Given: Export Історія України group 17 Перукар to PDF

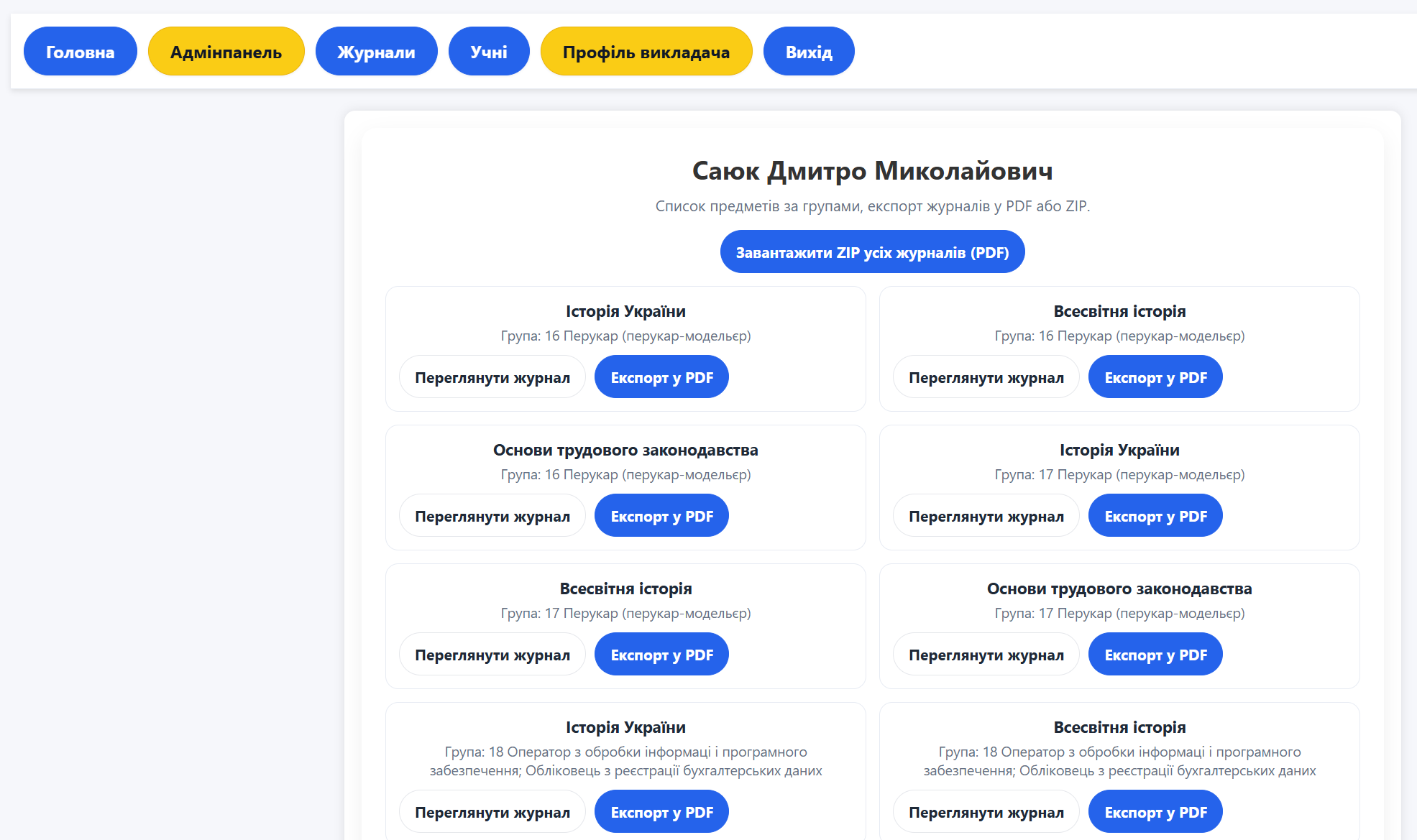Looking at the screenshot, I should tap(1155, 515).
